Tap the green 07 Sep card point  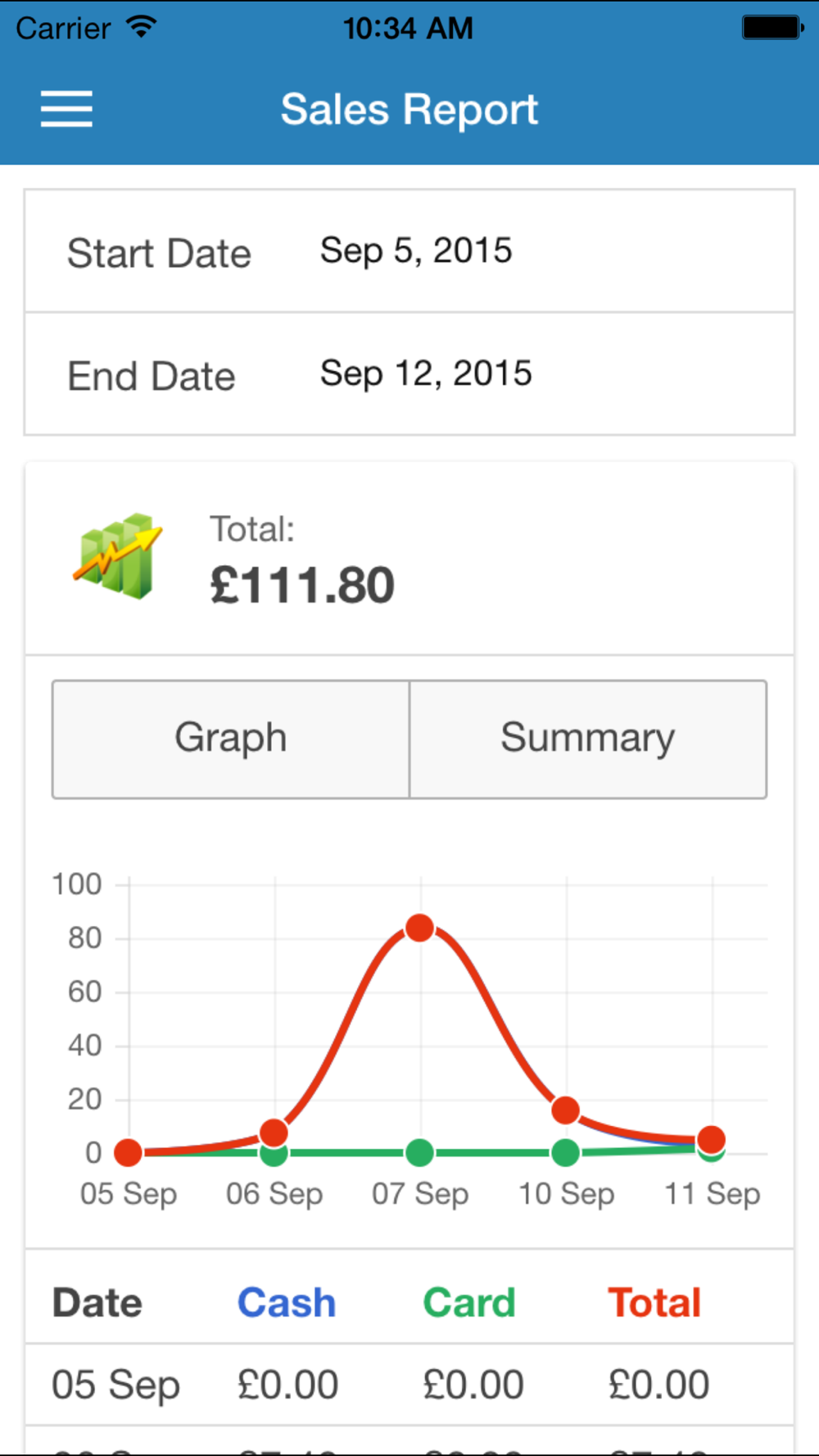point(420,1153)
